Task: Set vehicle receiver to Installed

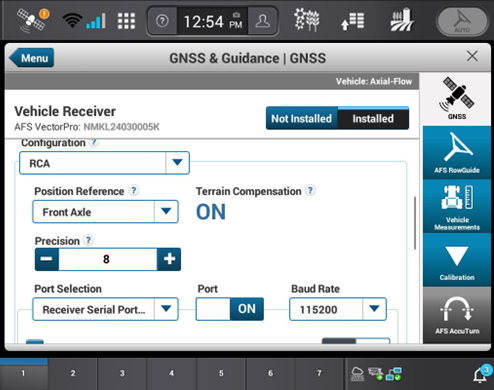Action: pyautogui.click(x=373, y=118)
